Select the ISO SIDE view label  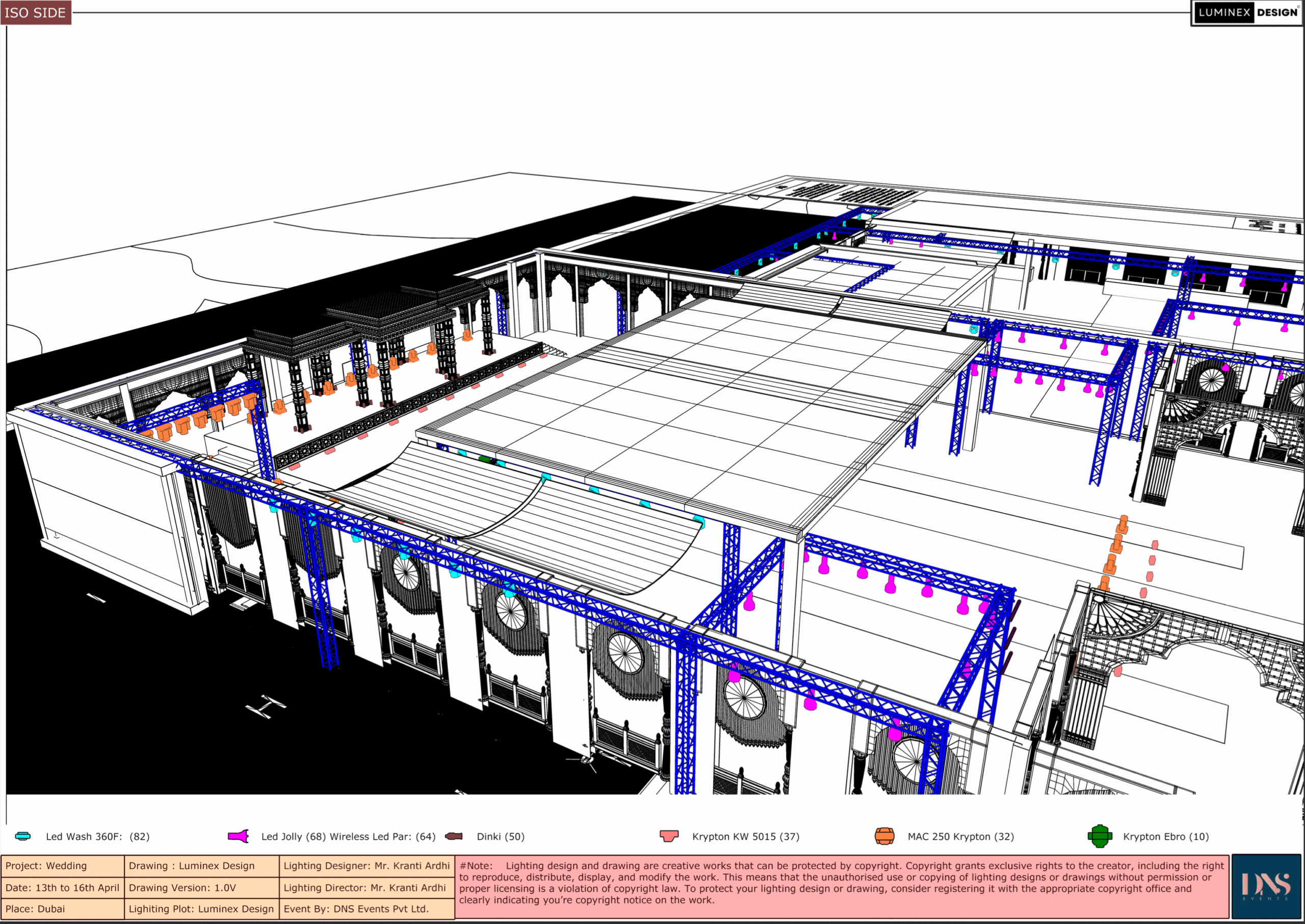[35, 13]
